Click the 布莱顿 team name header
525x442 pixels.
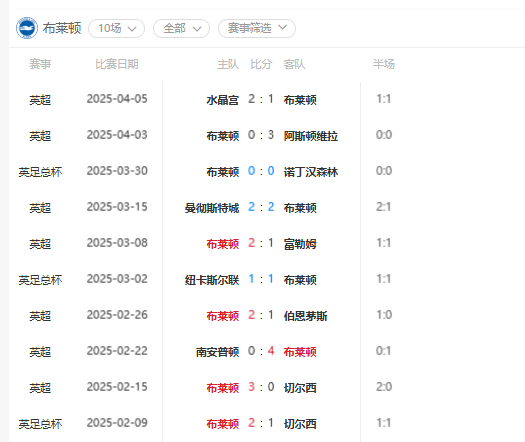coord(62,28)
